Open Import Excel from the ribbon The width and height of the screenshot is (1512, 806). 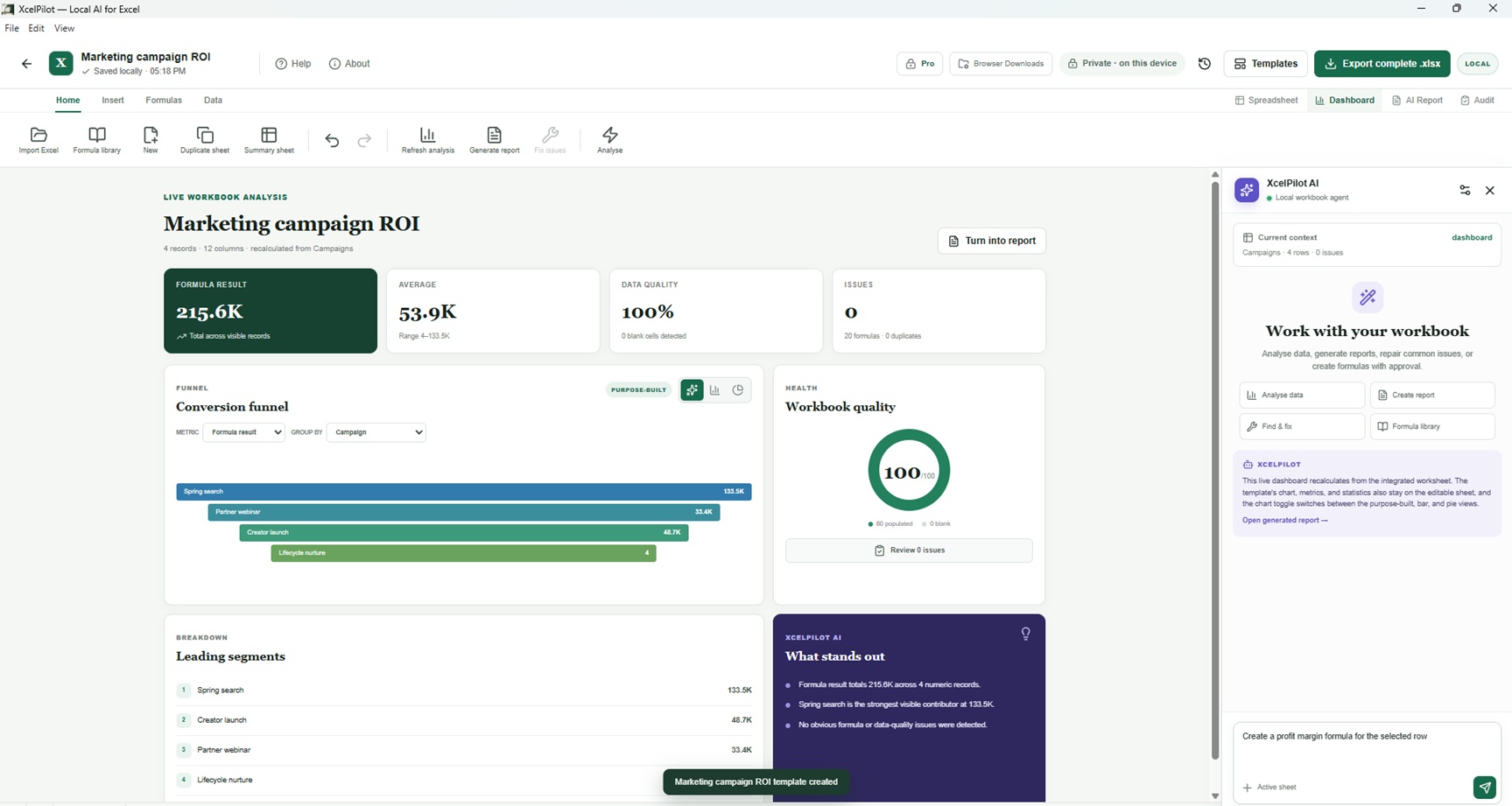click(x=39, y=140)
